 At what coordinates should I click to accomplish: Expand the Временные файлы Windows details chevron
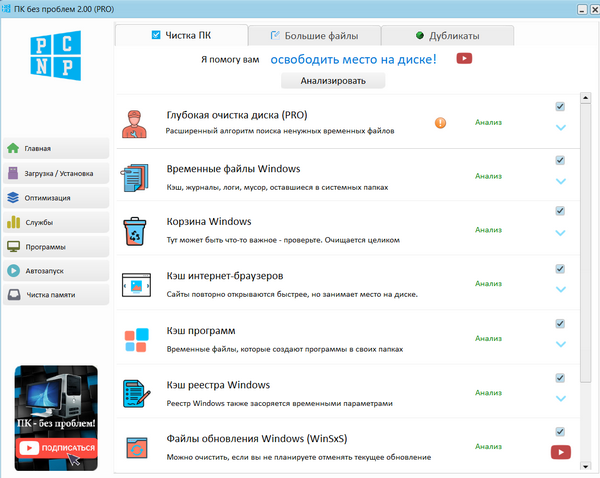tap(560, 181)
